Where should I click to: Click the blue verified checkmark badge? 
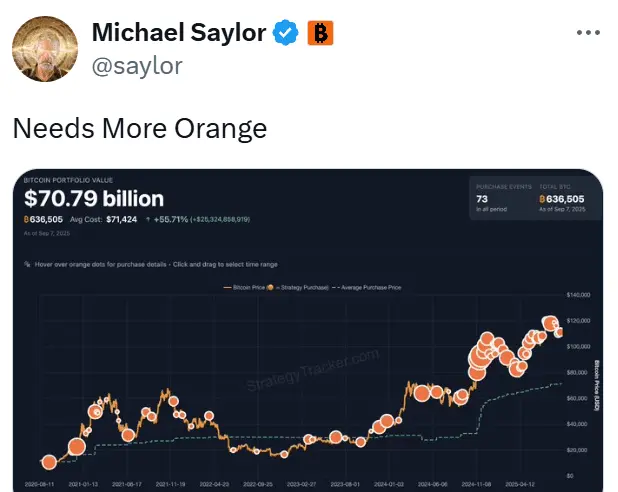286,33
